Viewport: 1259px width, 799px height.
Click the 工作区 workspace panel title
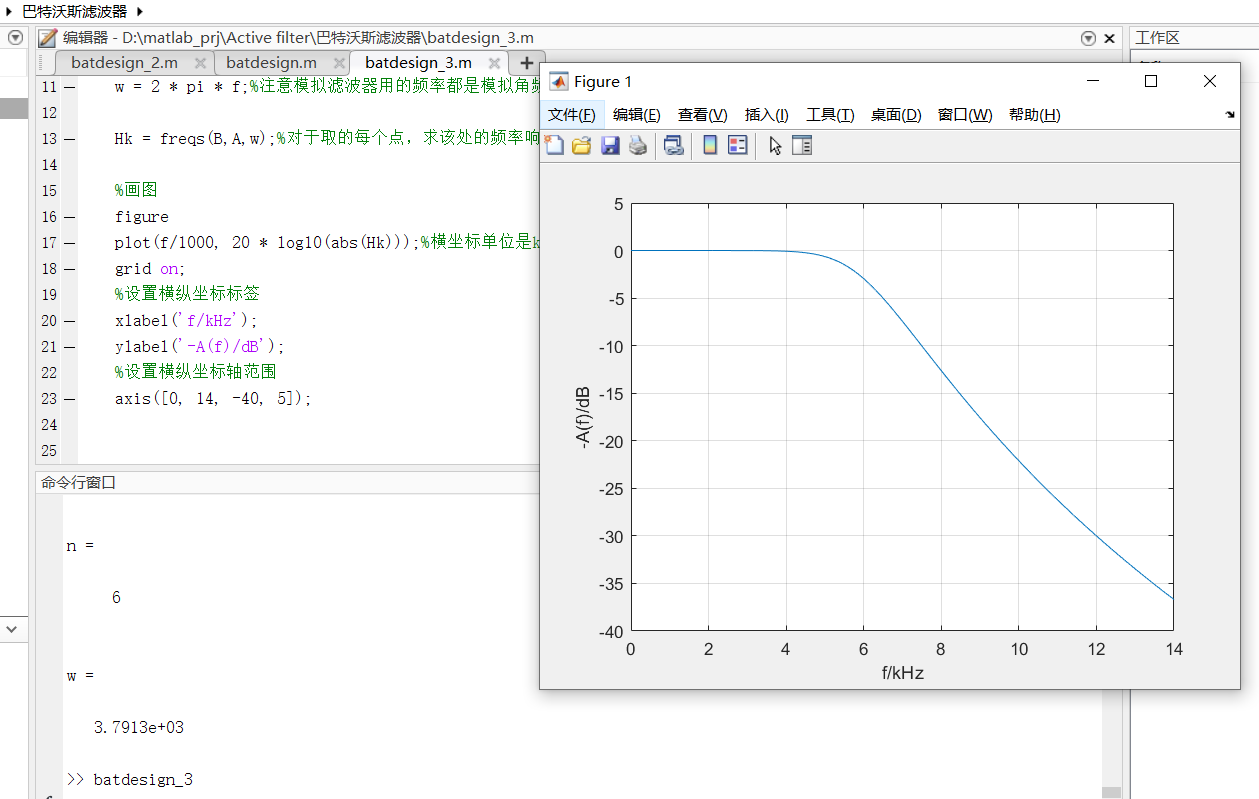coord(1158,38)
